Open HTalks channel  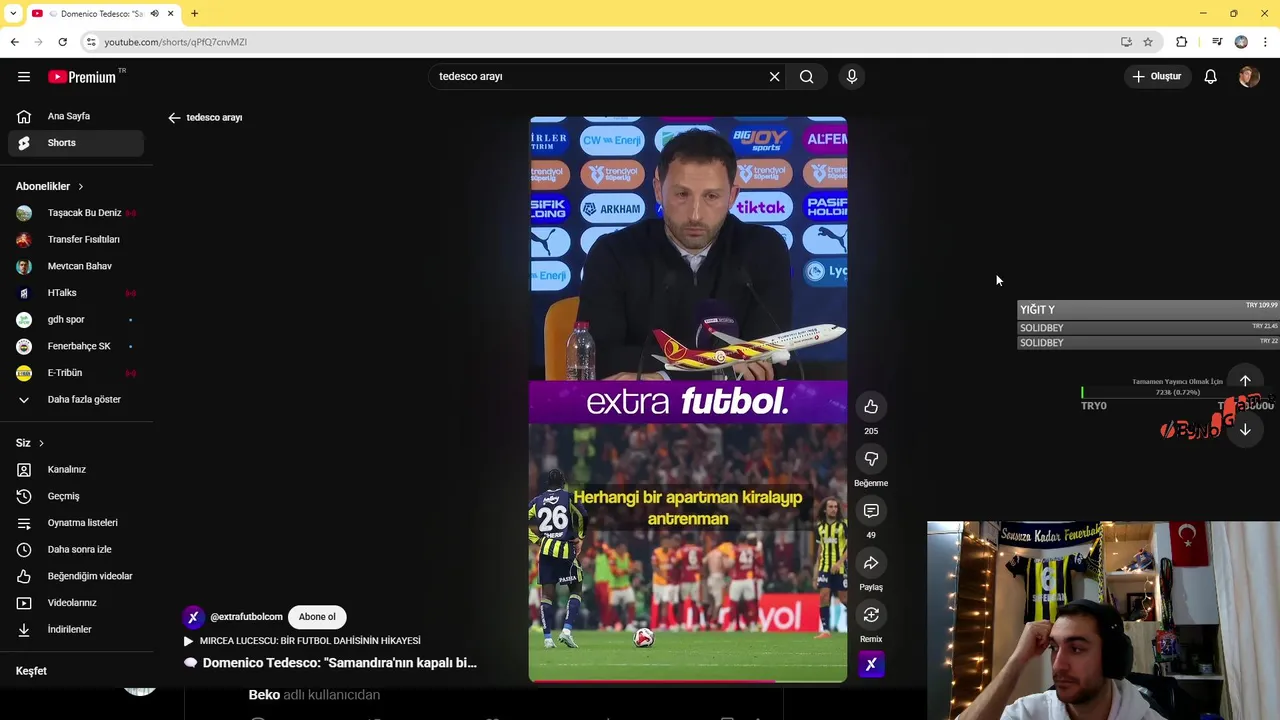point(76,293)
